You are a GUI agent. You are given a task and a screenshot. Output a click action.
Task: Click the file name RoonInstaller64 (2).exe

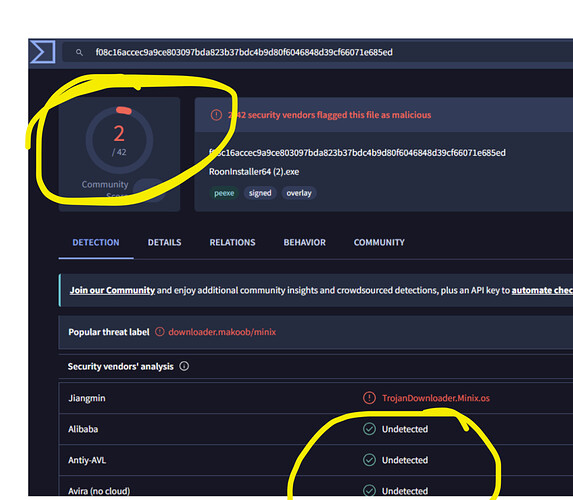tap(254, 172)
